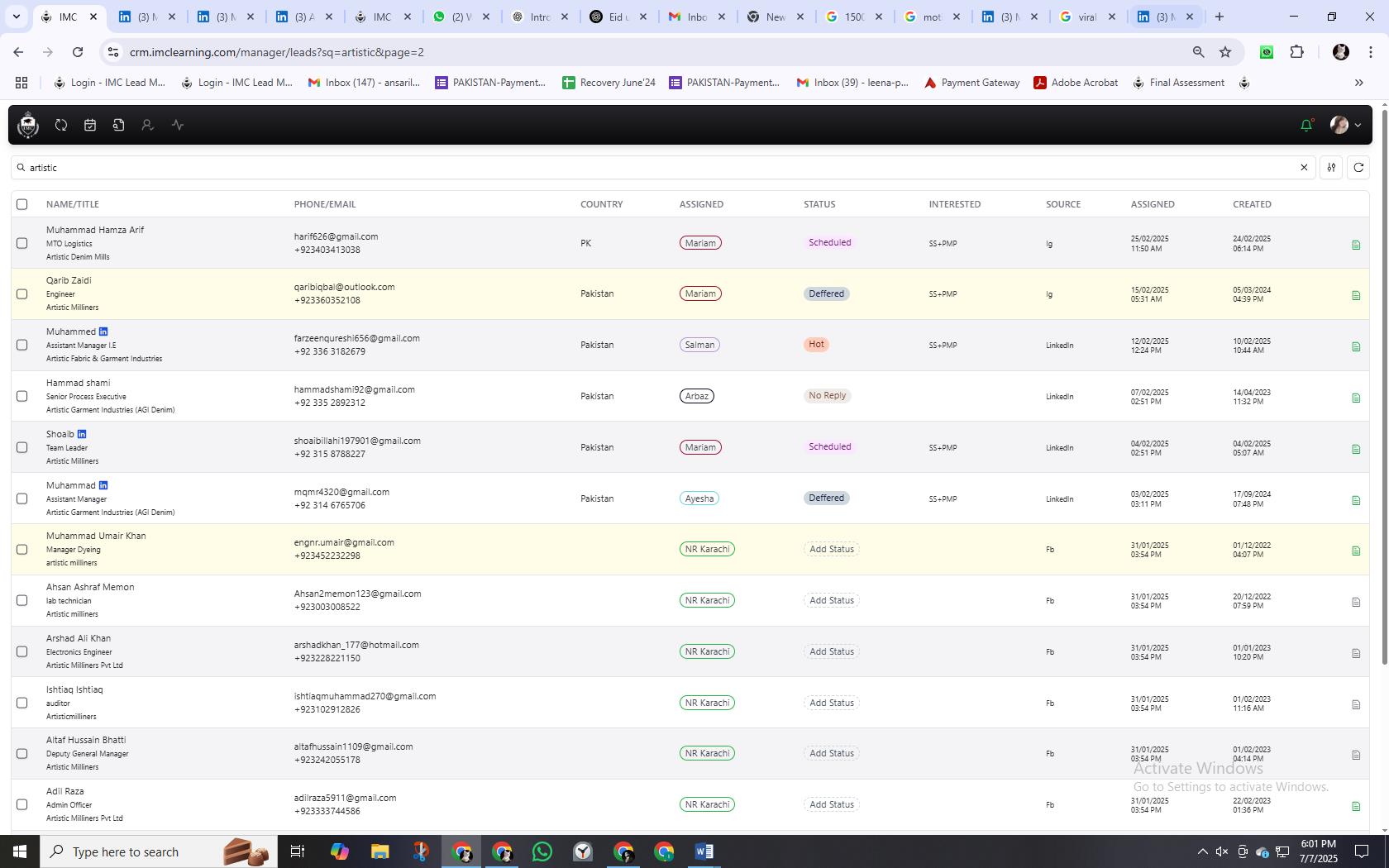Image resolution: width=1389 pixels, height=868 pixels.
Task: Open Deffered status for Qarib Zaidi
Action: pos(826,293)
